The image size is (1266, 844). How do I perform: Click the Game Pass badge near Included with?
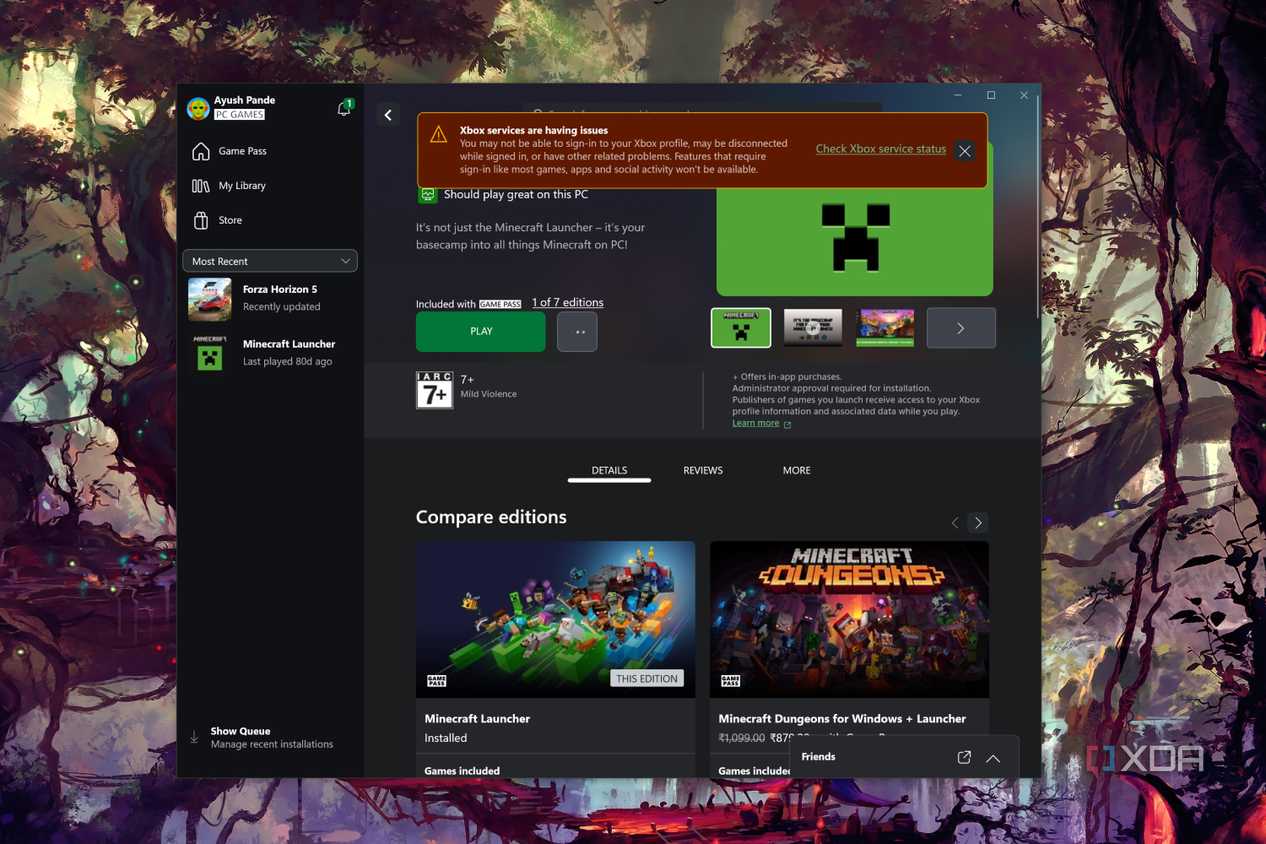point(500,304)
